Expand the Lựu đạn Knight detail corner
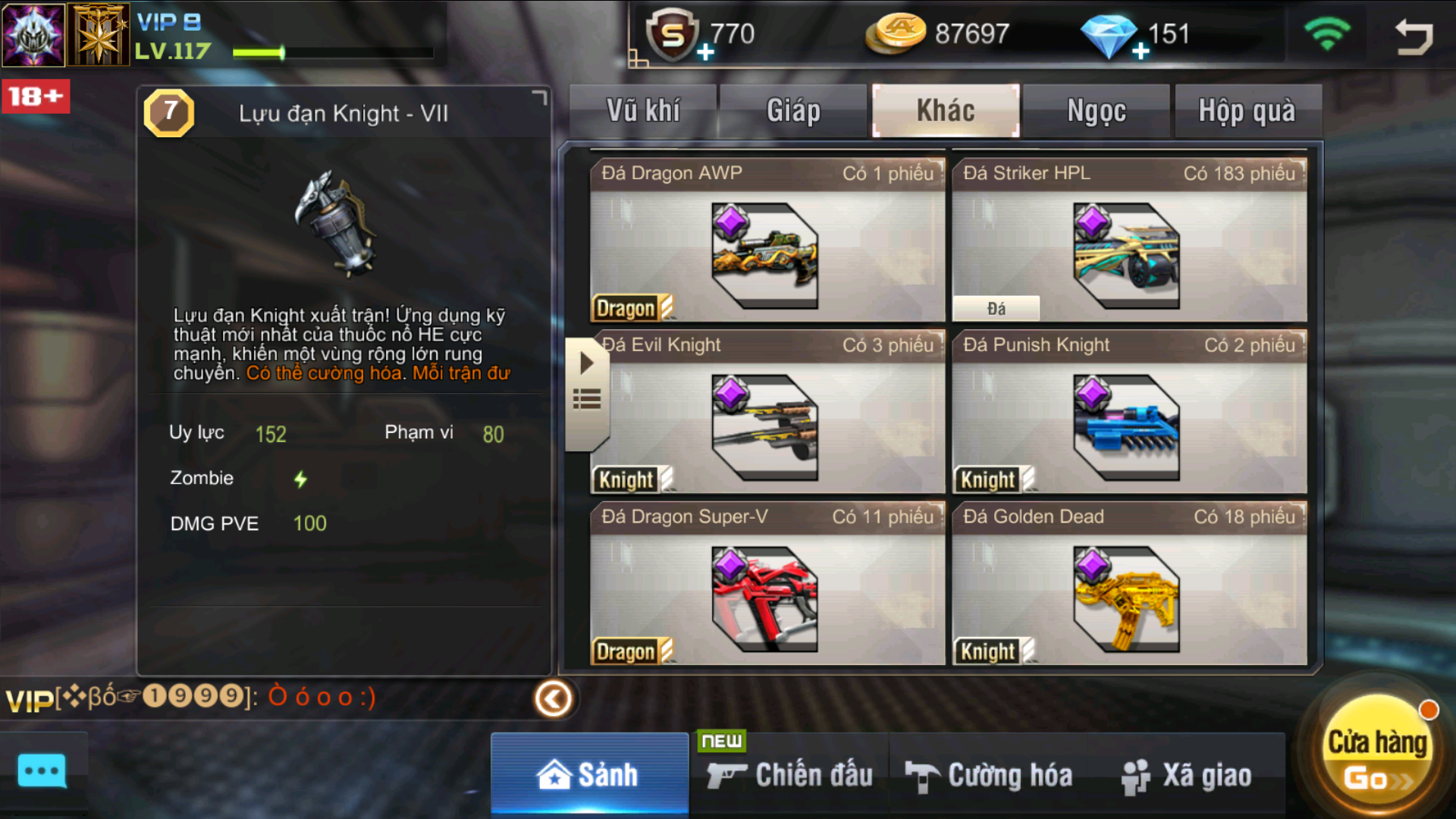Screen dimensions: 1456x819 click(539, 96)
